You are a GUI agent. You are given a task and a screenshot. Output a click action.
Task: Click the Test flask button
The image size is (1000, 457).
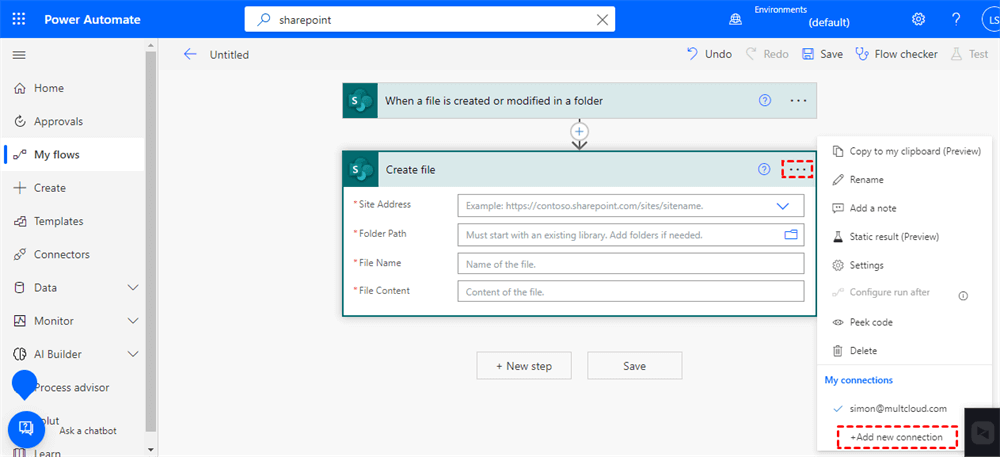pyautogui.click(x=969, y=54)
